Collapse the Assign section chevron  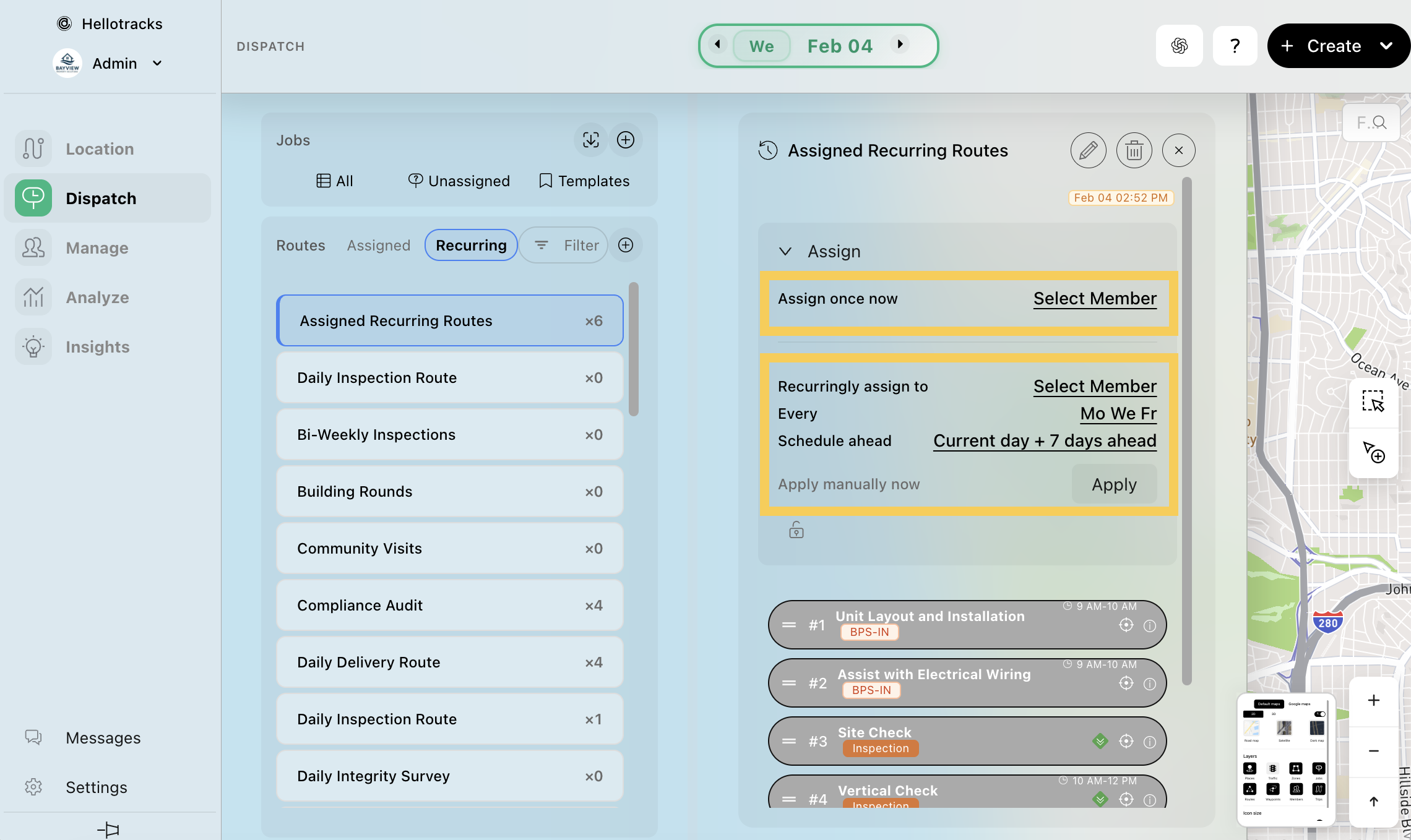point(785,251)
